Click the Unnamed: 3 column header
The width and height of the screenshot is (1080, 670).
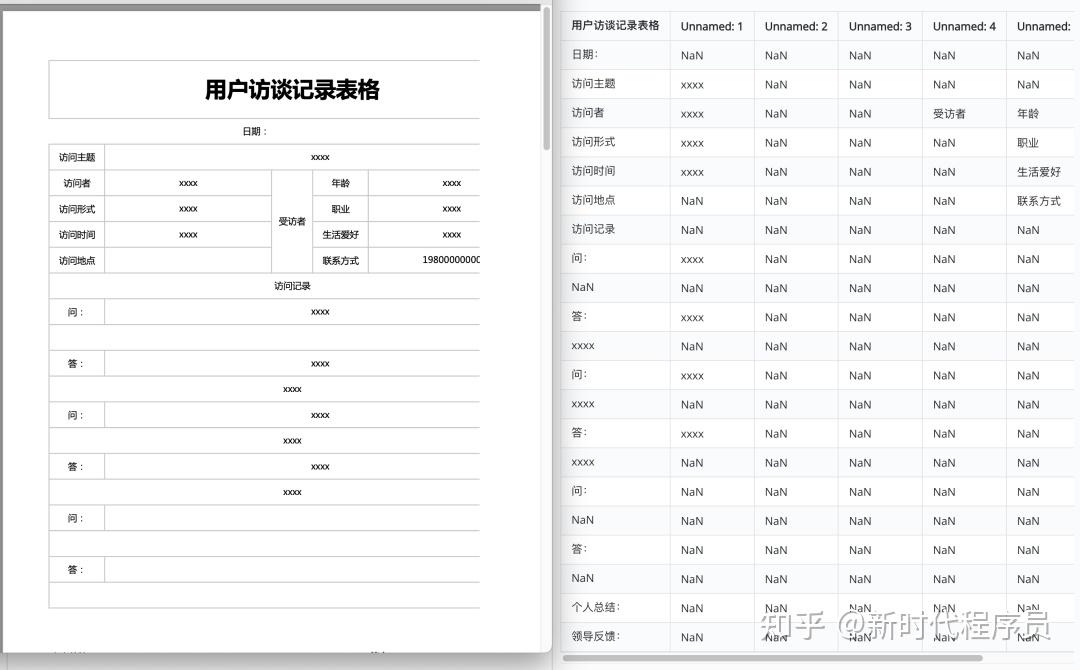(x=880, y=26)
